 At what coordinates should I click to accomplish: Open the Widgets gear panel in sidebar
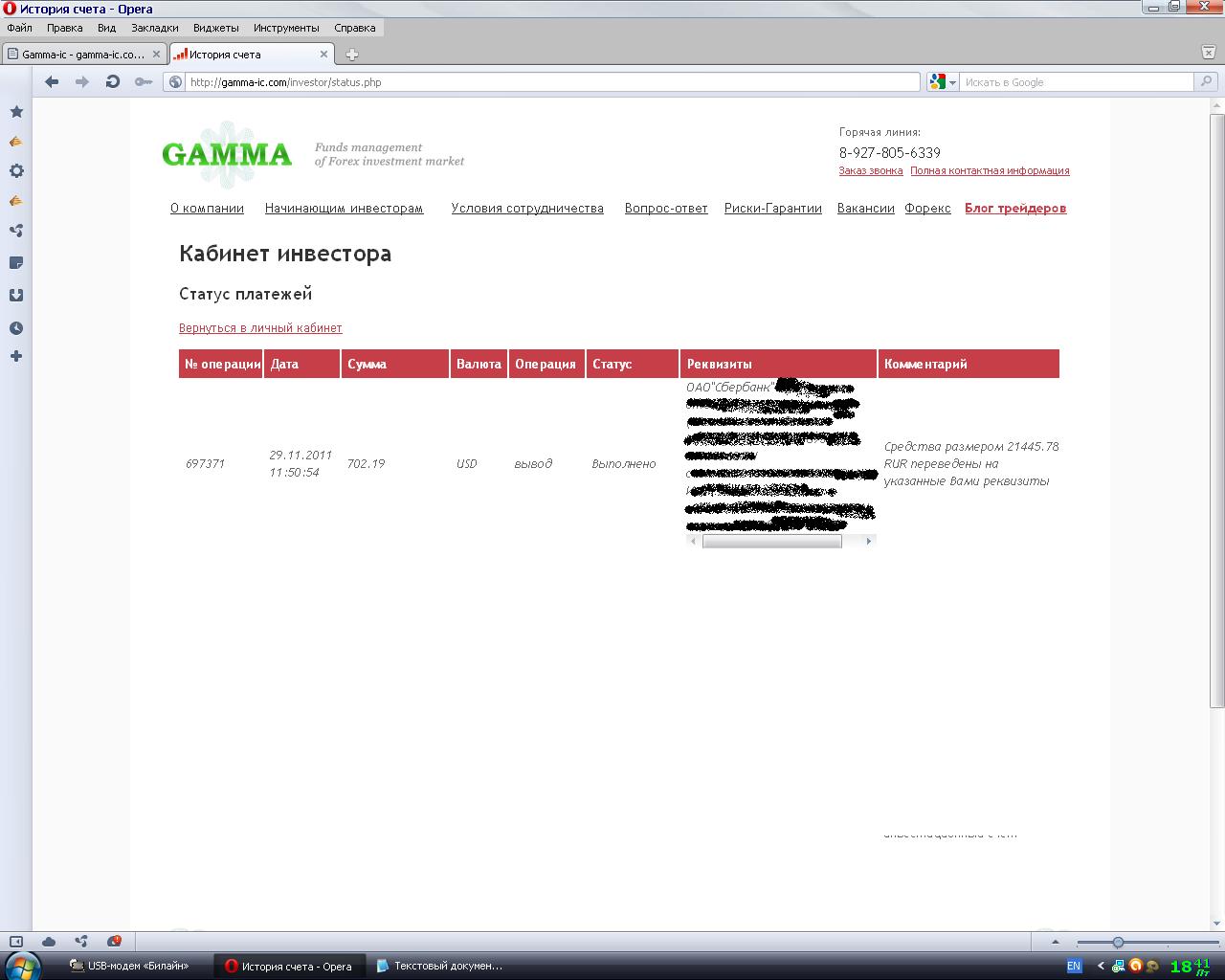[x=16, y=171]
